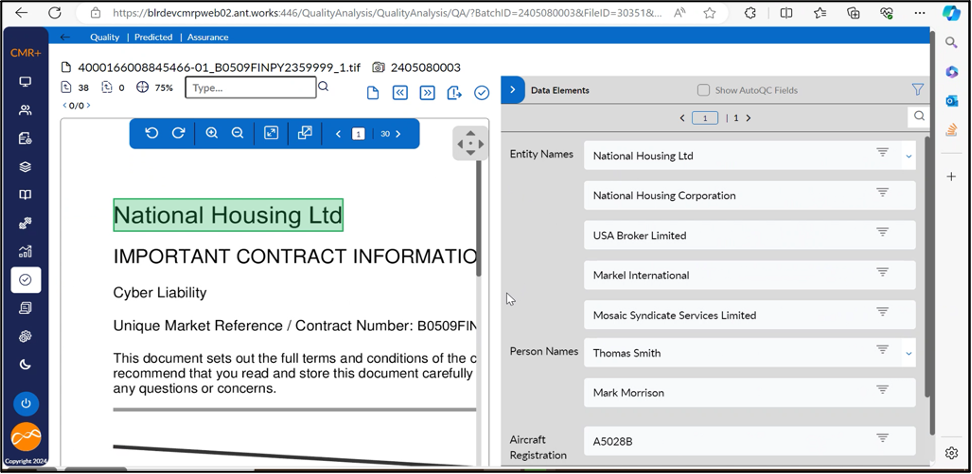Click the approve checkmark circle icon
972x474 pixels.
point(481,92)
